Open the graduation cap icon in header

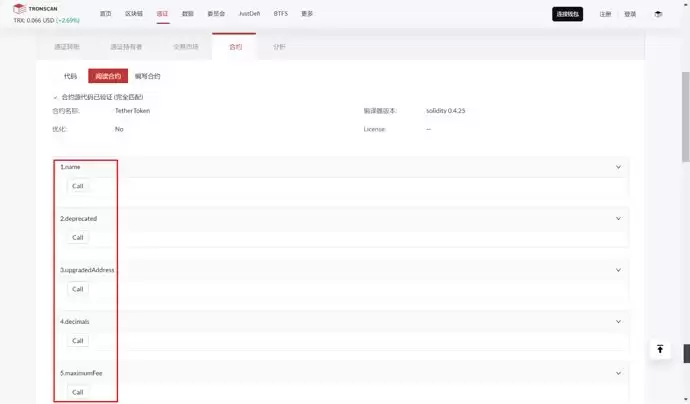click(658, 14)
